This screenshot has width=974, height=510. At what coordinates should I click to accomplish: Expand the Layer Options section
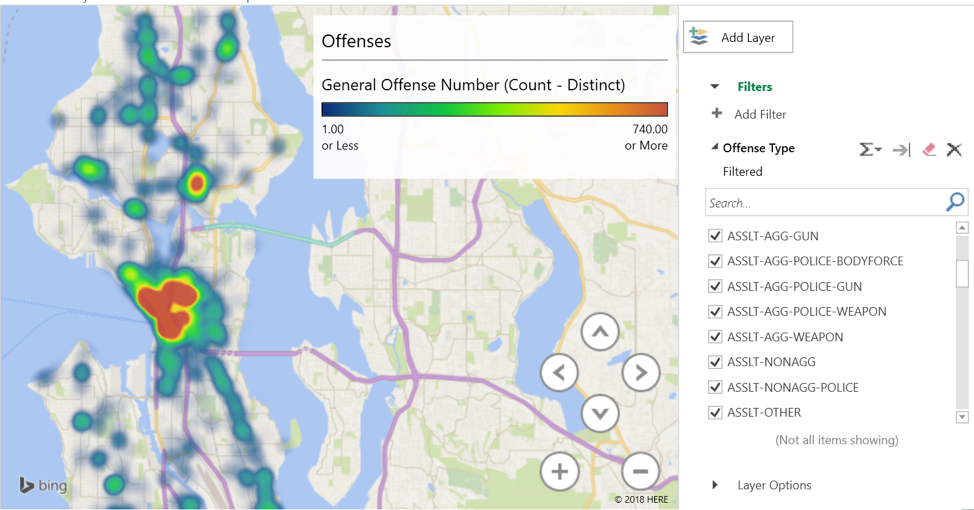pyautogui.click(x=715, y=485)
